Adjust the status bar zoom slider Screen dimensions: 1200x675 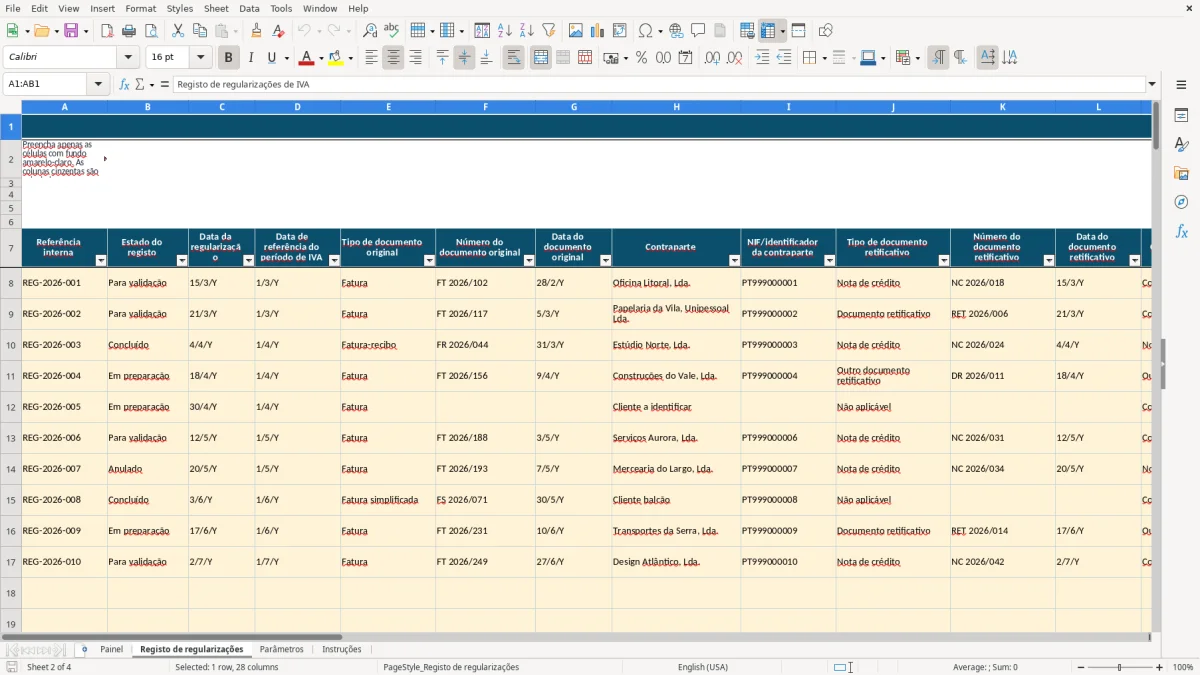[x=1120, y=667]
